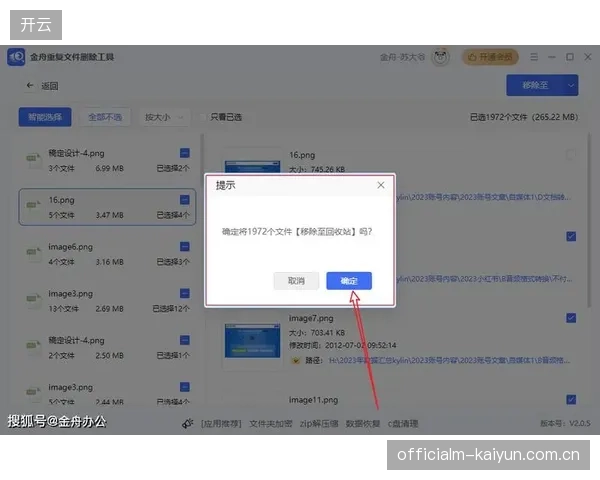
Task: Click the 已选1972个文件 (265.22 MB) status text
Action: tap(524, 117)
